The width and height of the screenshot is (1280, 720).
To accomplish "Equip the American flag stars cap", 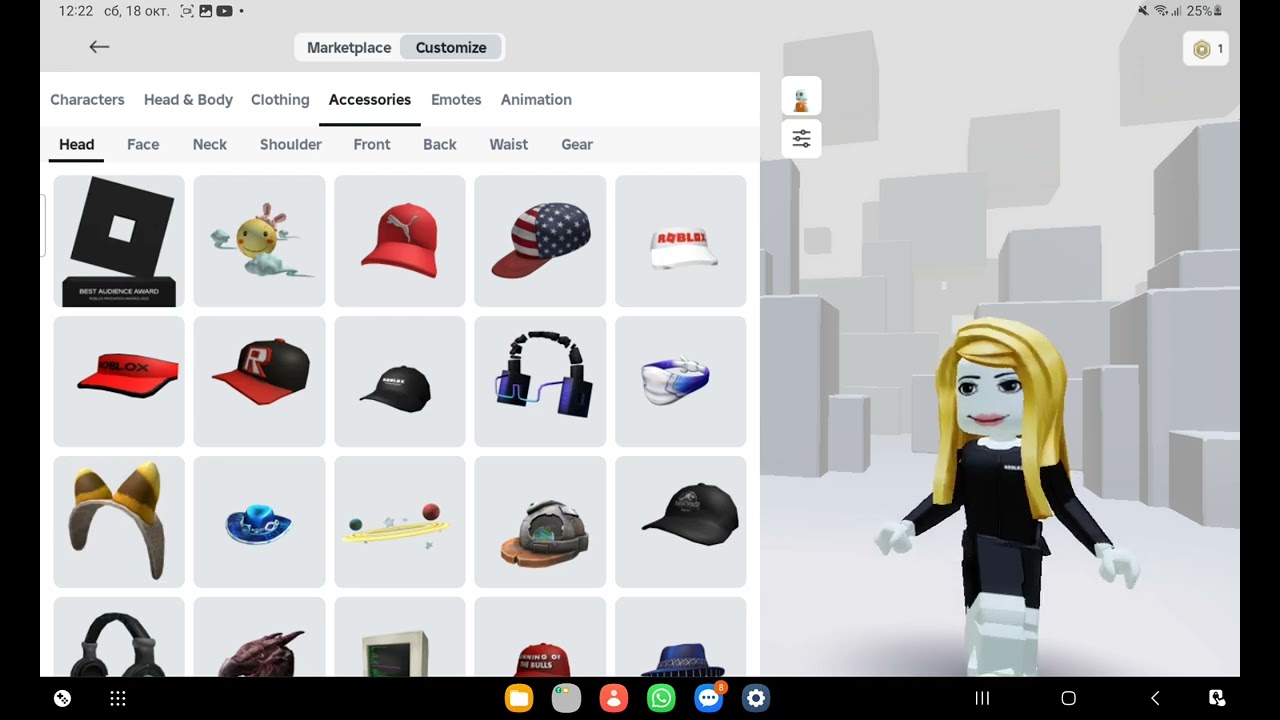I will 540,241.
